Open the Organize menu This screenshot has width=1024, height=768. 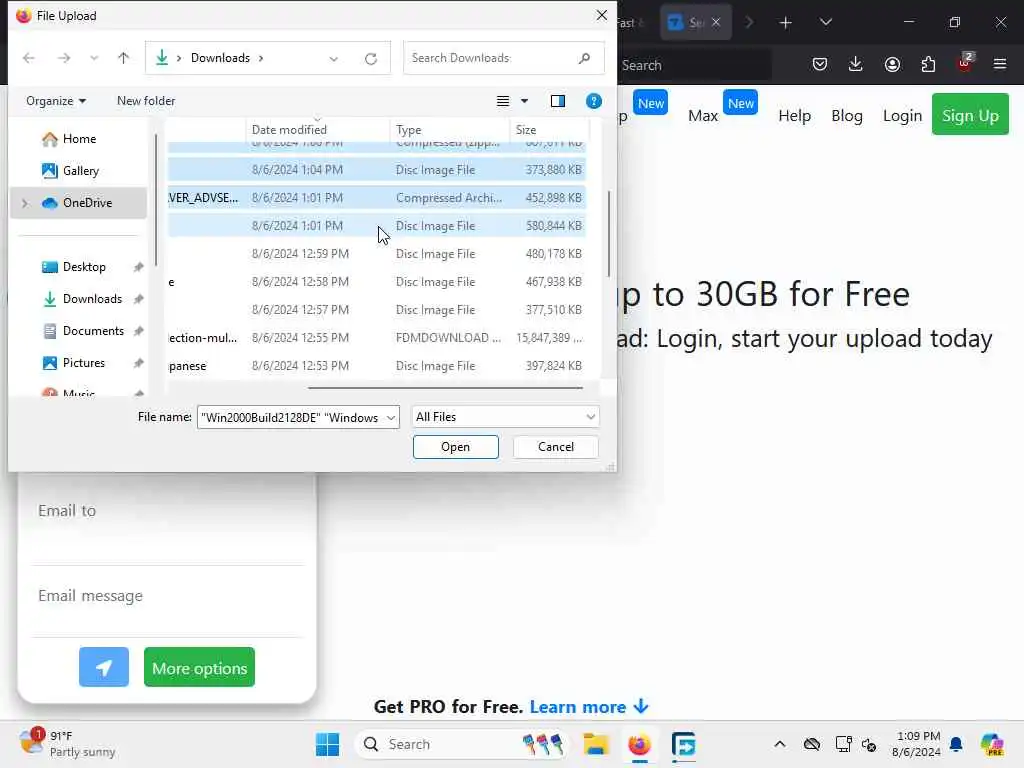click(56, 101)
